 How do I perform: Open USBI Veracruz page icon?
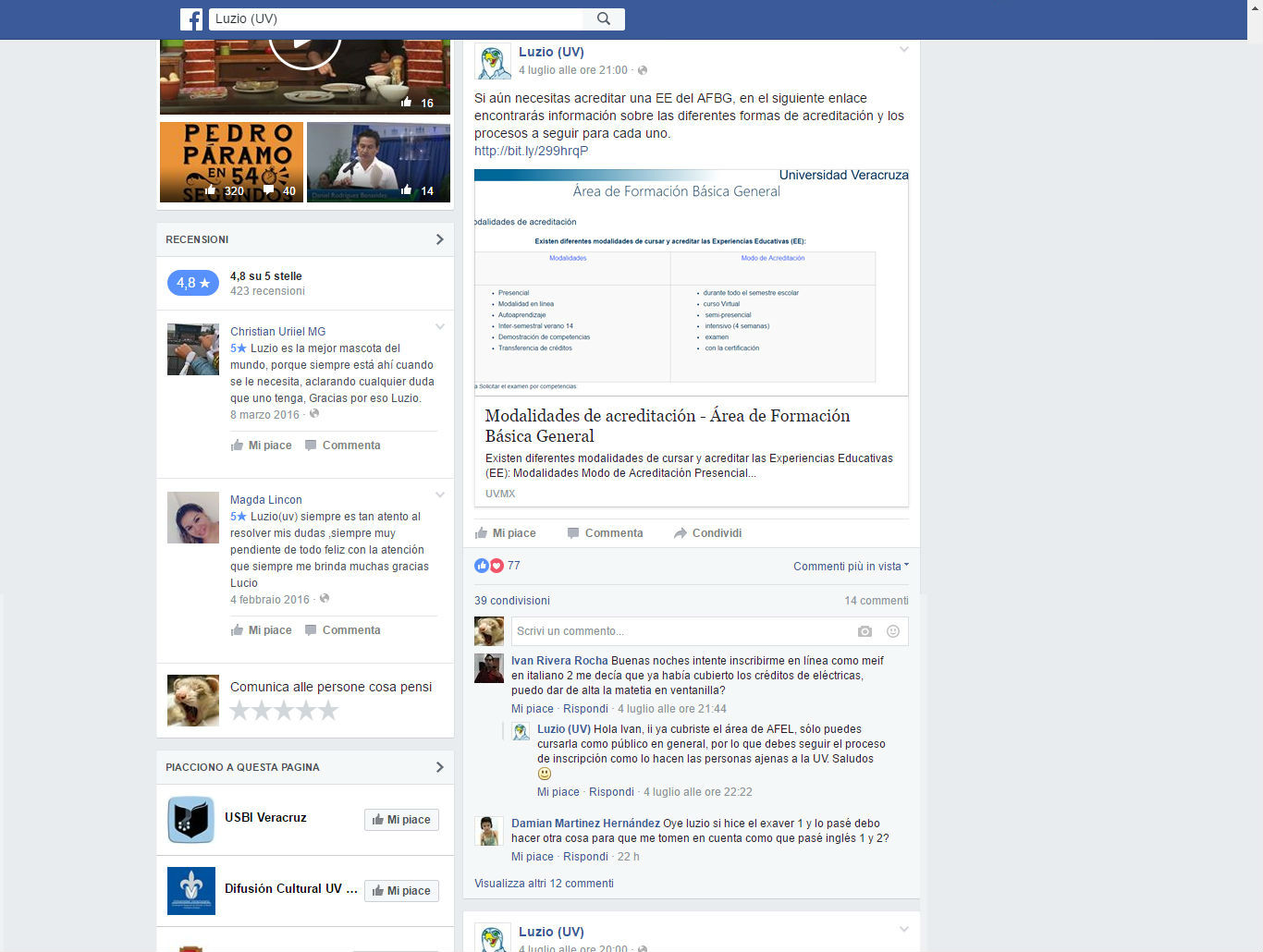(191, 820)
